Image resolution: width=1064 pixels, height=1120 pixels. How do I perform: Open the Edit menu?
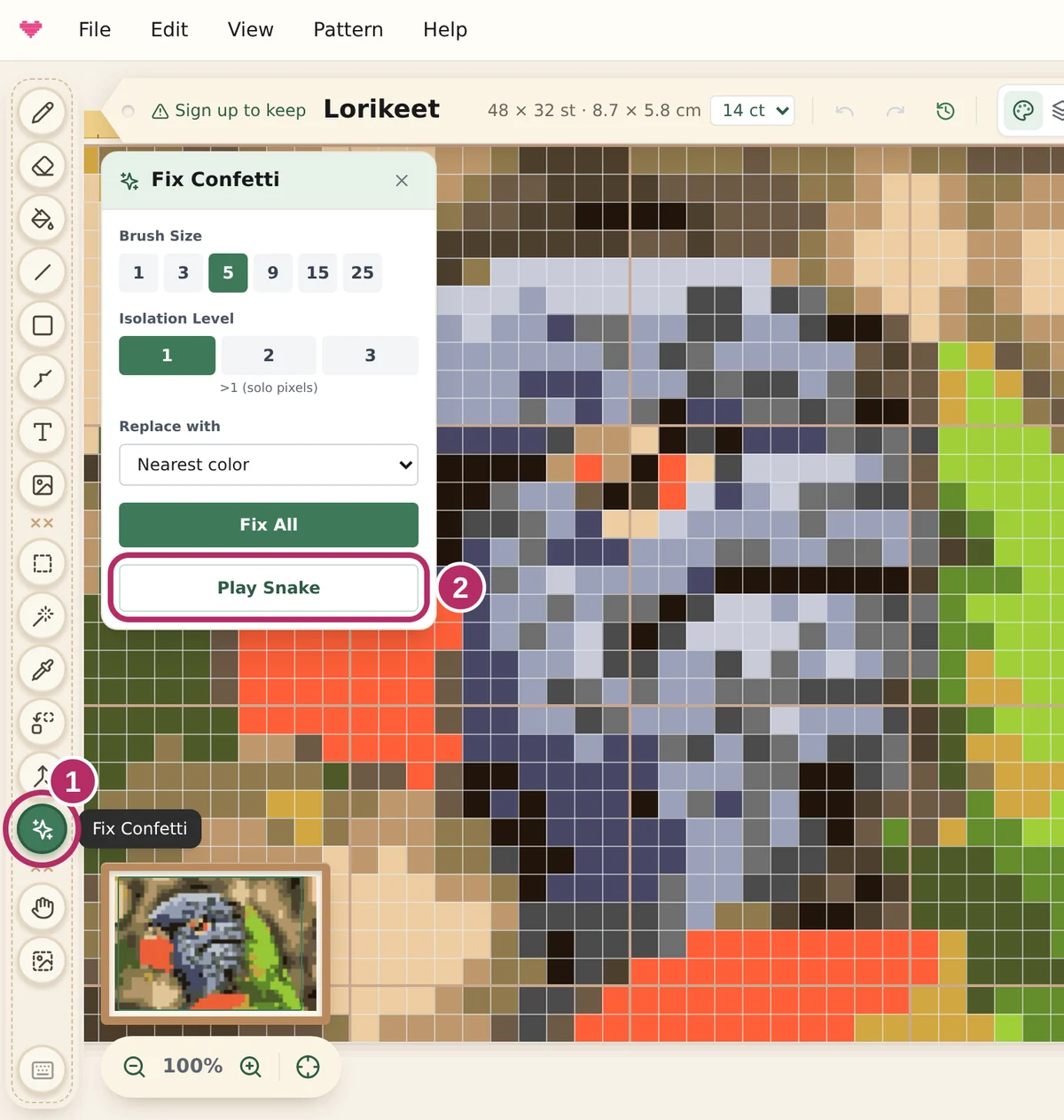pyautogui.click(x=169, y=29)
